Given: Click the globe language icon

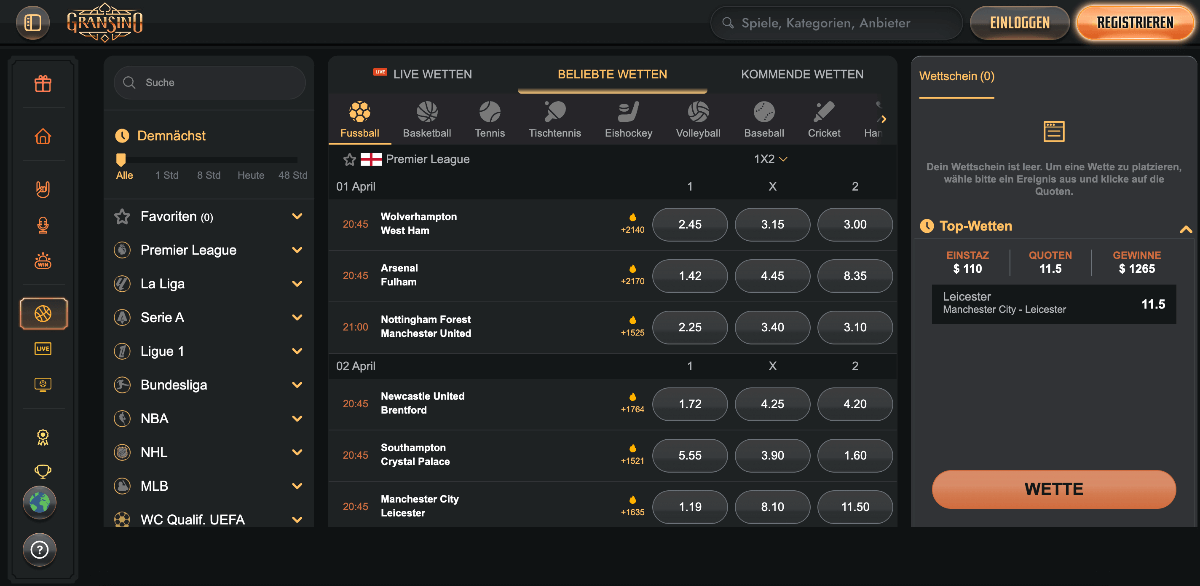Looking at the screenshot, I should coord(40,503).
